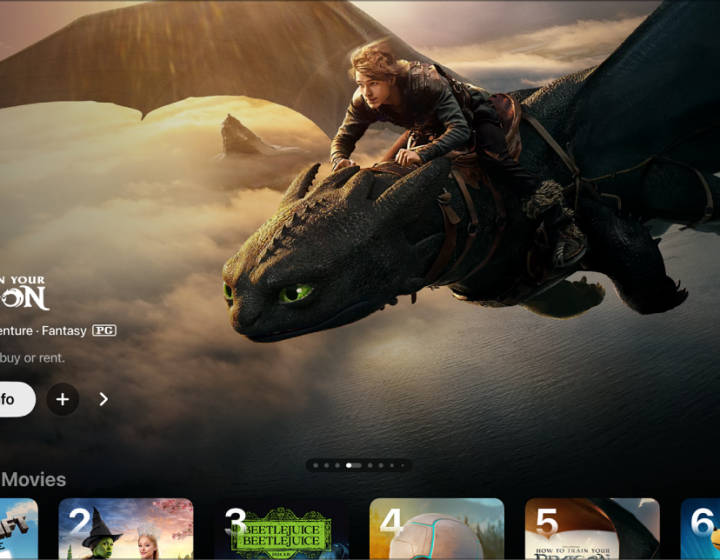Image resolution: width=720 pixels, height=560 pixels.
Task: Jump to the last, smallest carousel page dot
Action: coord(403,465)
